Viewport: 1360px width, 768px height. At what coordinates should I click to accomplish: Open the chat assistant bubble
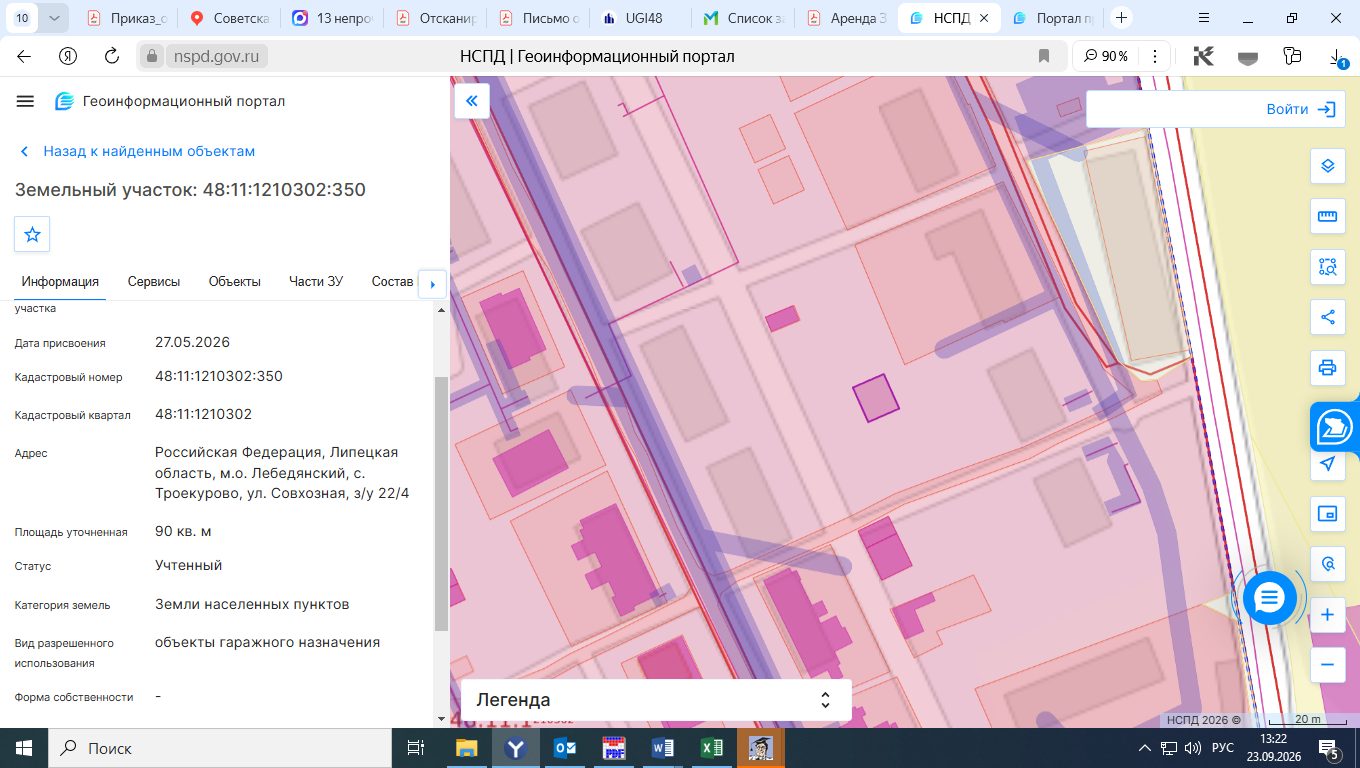tap(1269, 598)
